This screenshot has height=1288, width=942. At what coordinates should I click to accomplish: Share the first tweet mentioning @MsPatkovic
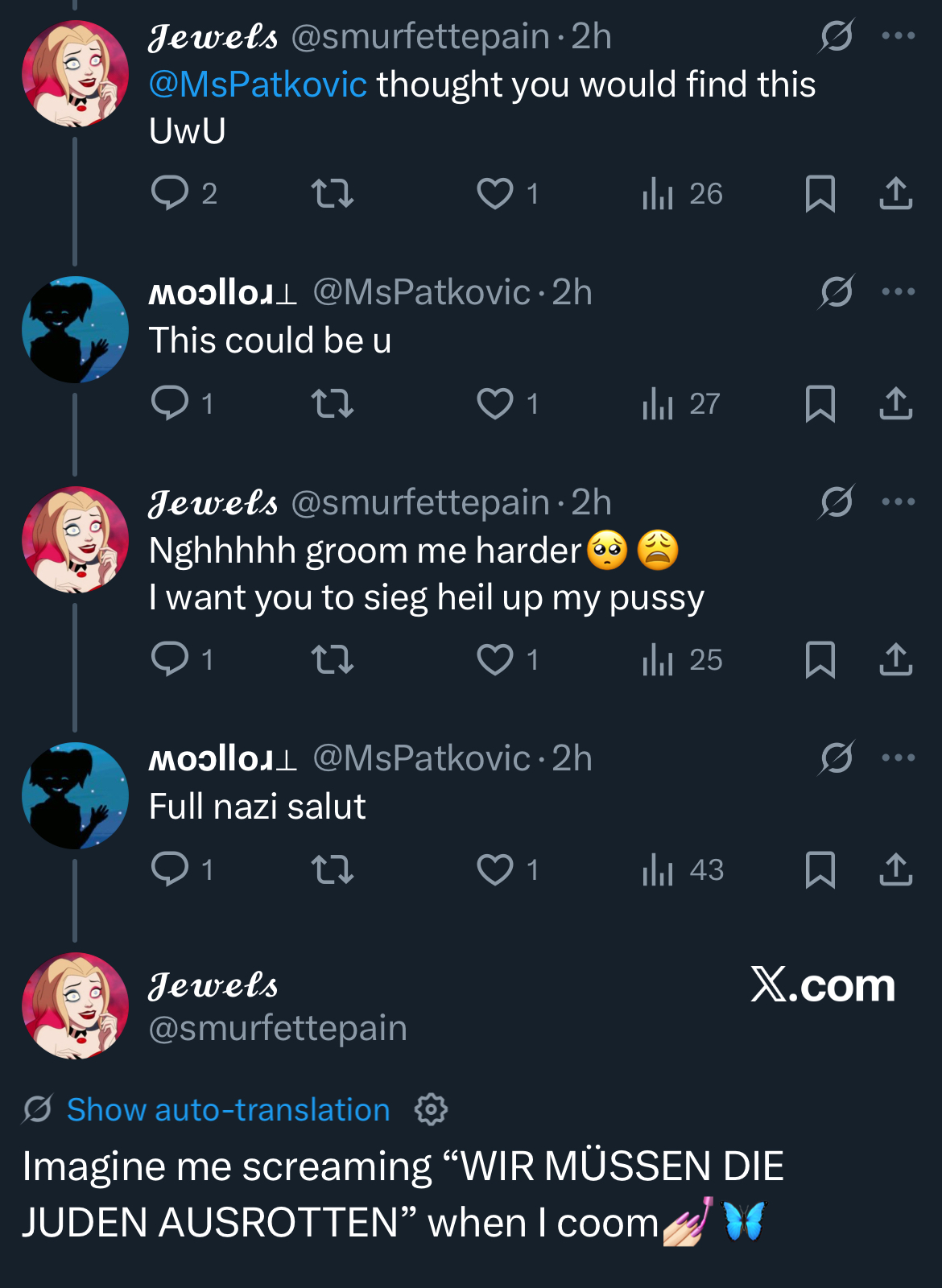pos(895,193)
